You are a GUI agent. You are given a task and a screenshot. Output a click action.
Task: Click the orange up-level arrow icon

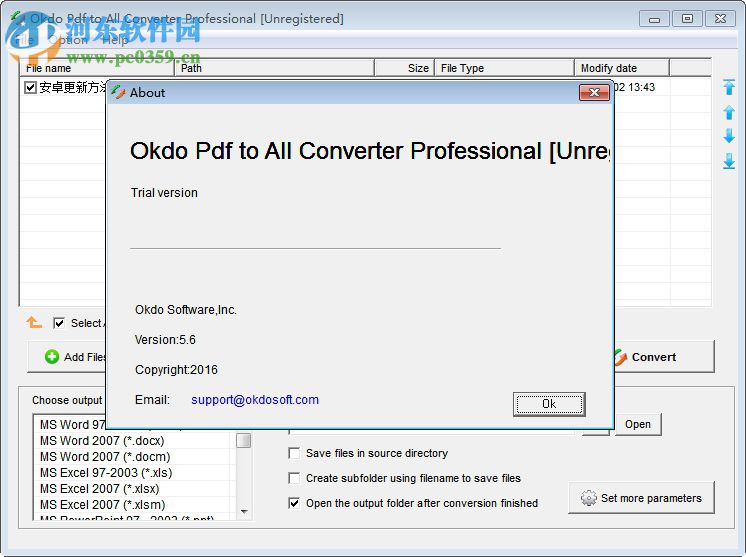34,322
